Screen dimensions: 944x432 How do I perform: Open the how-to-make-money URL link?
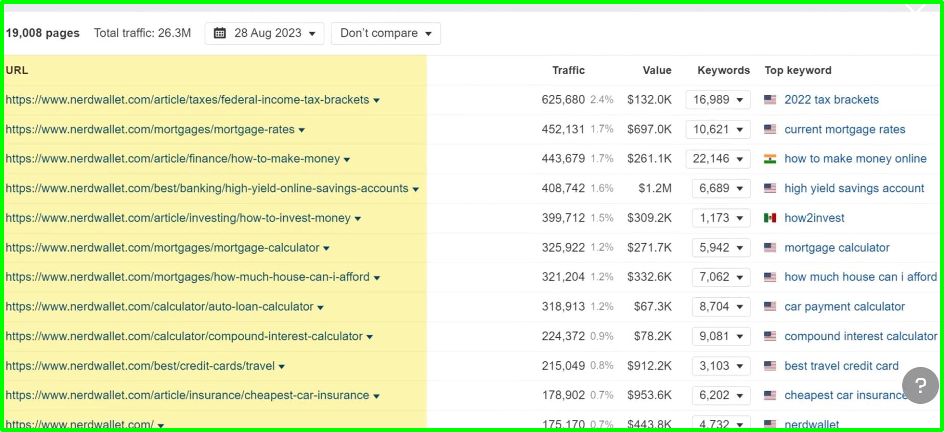point(173,159)
